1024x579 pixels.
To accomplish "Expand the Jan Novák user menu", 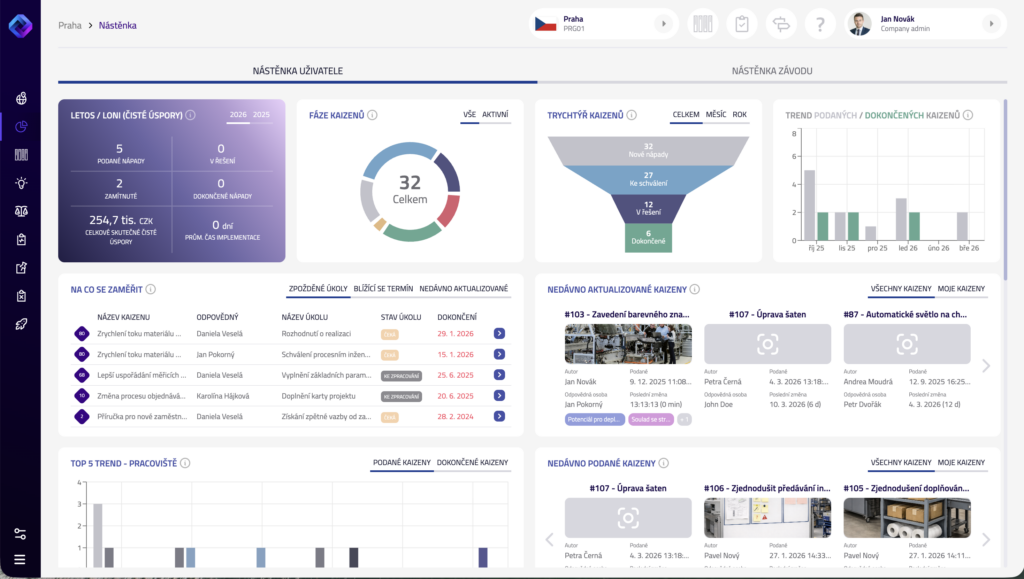I will click(991, 24).
